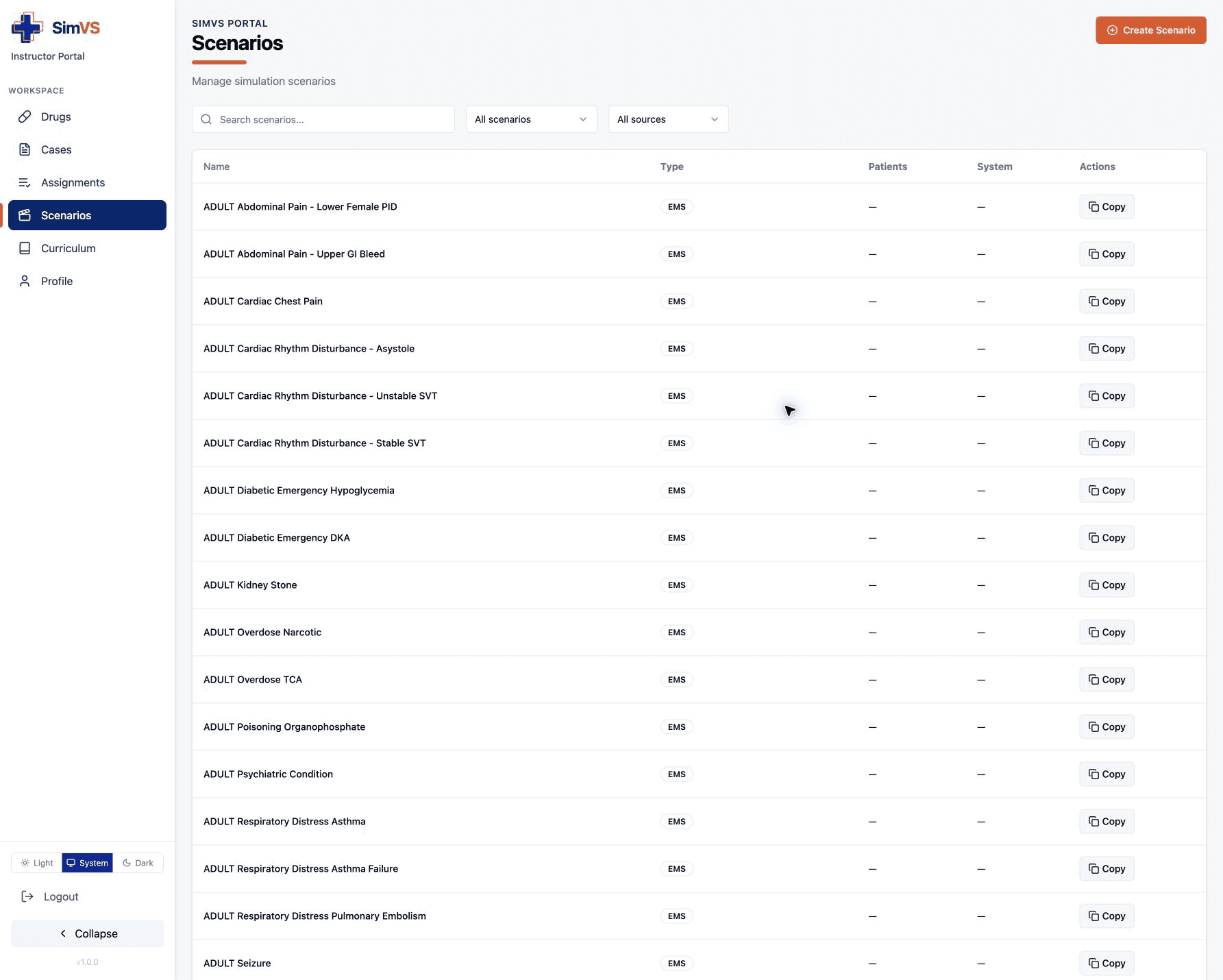Click 'ADULT Cardiac Chest Pain' scenario name
Screen dimensions: 1223x980
263,302
